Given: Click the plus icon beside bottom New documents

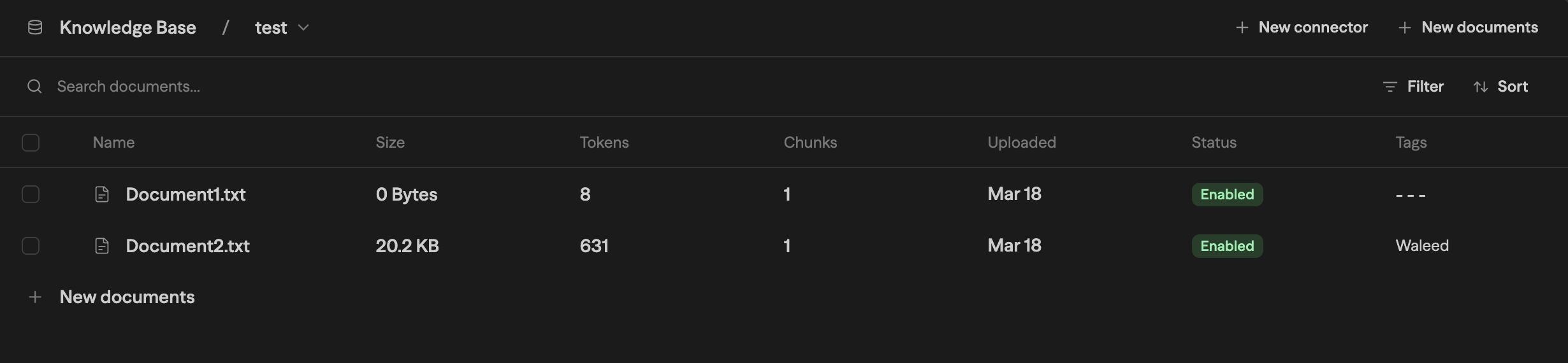Looking at the screenshot, I should point(35,297).
